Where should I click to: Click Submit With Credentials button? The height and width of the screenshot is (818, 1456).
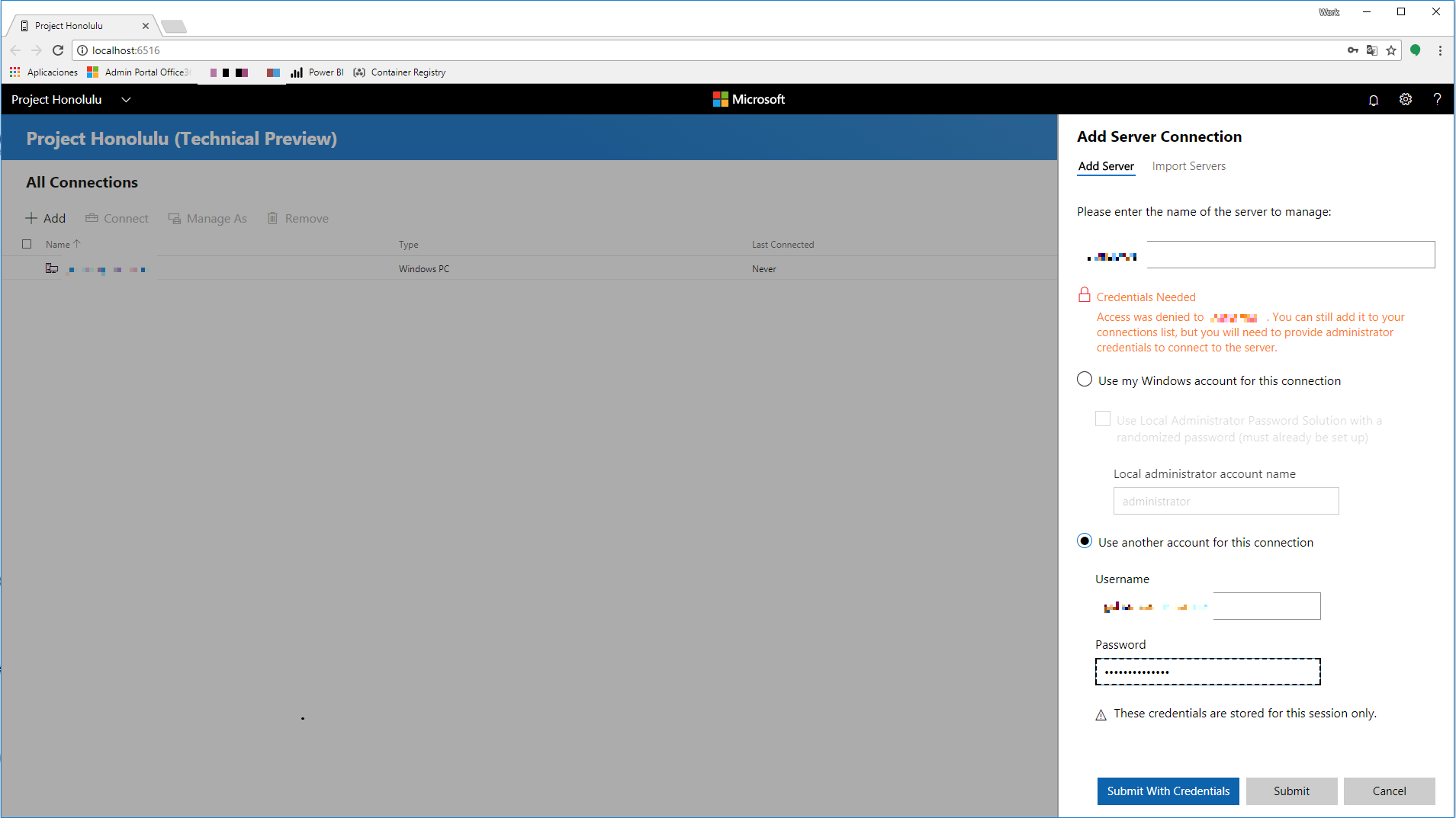[1168, 791]
